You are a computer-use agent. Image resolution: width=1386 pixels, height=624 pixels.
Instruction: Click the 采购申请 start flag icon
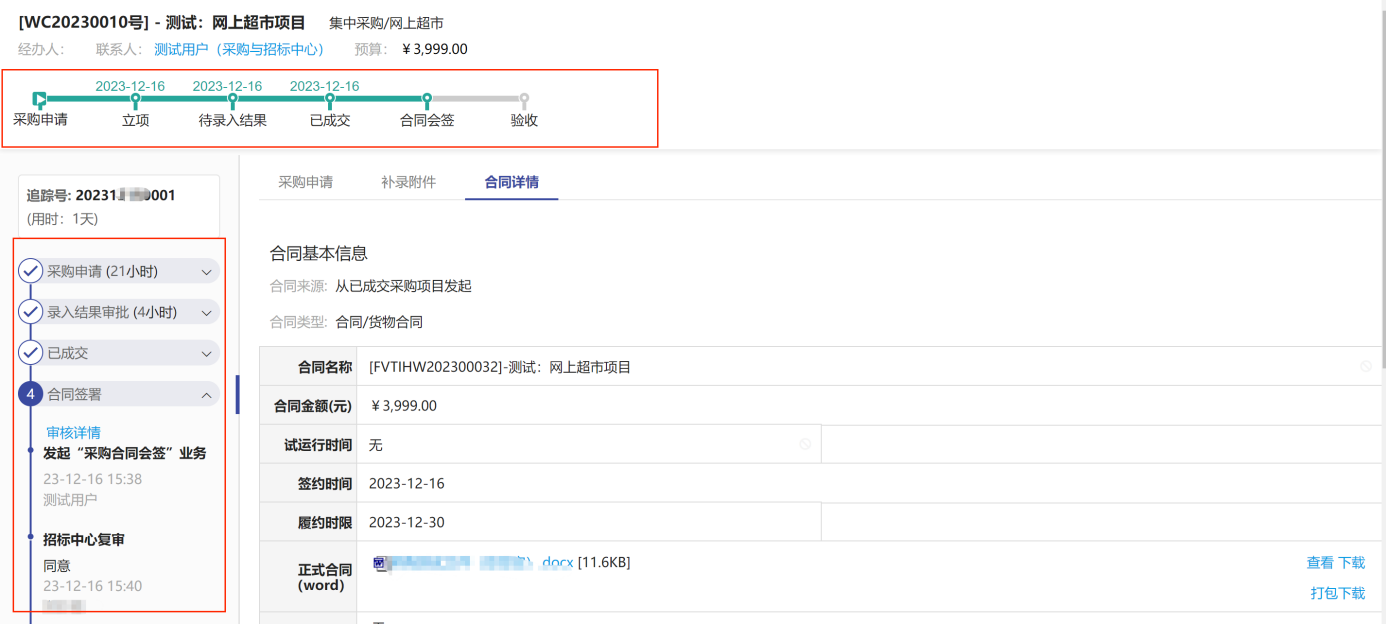click(x=39, y=99)
